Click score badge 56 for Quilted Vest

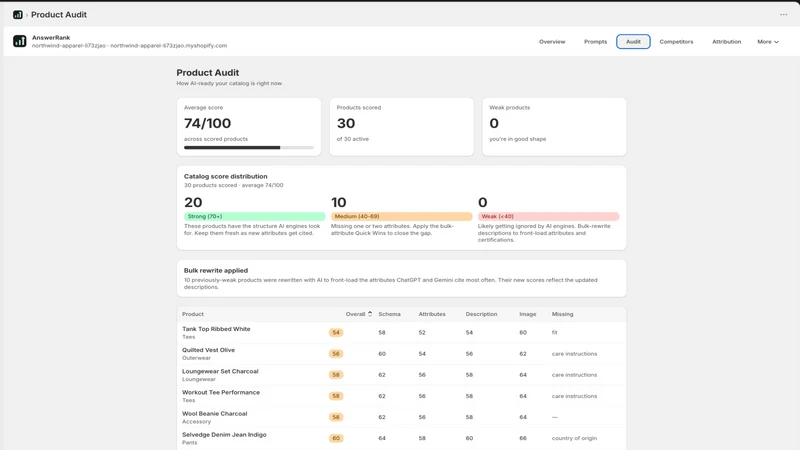coord(336,354)
